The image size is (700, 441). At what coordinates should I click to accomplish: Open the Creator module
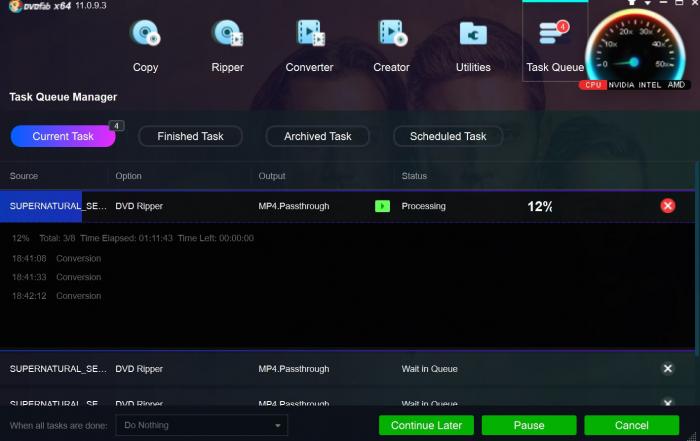pyautogui.click(x=392, y=46)
